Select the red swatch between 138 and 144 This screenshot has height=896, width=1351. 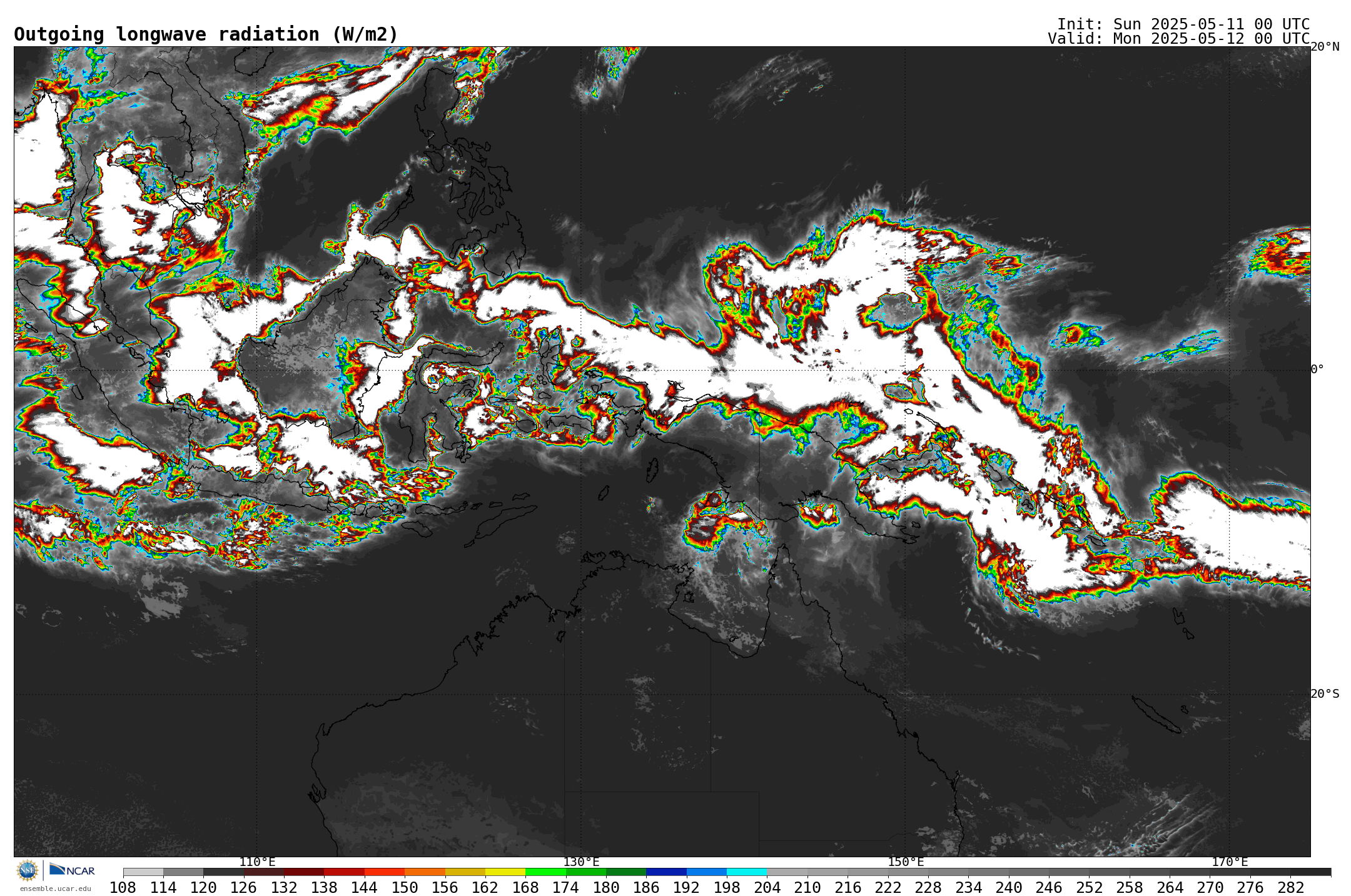pyautogui.click(x=345, y=872)
